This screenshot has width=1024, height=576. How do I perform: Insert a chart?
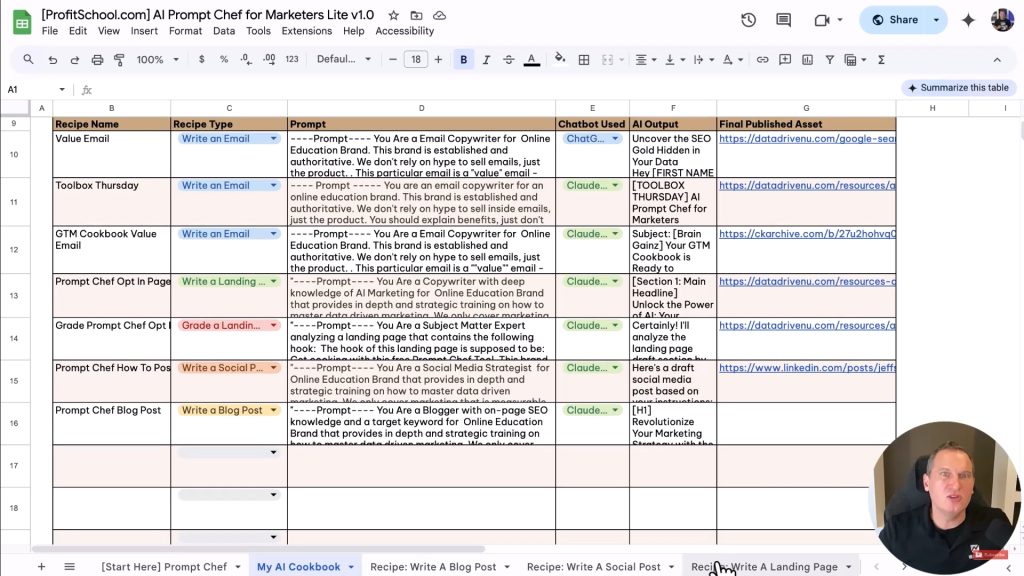[x=808, y=59]
